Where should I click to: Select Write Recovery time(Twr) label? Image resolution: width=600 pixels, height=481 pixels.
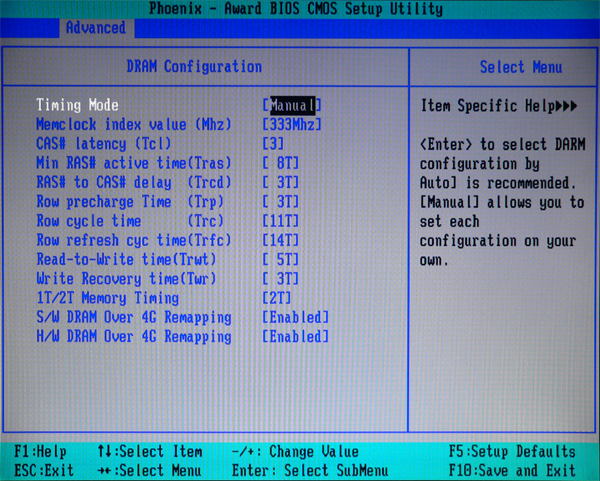coord(126,279)
